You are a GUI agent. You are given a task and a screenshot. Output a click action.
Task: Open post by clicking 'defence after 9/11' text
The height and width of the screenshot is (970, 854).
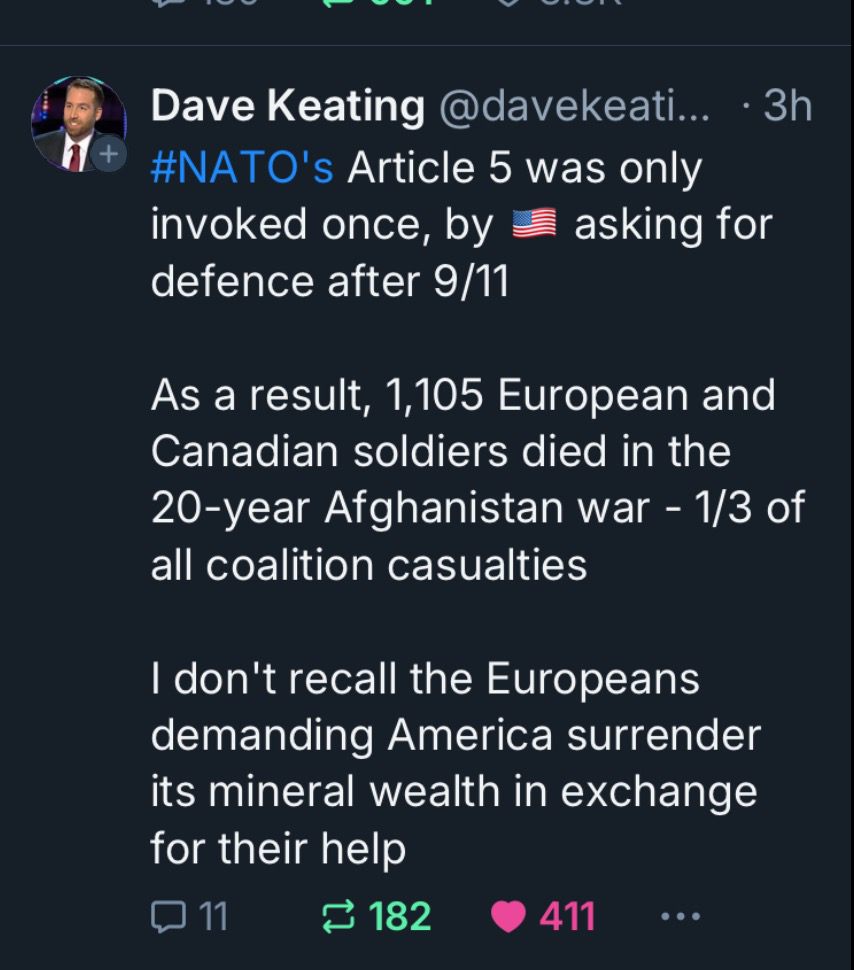(x=330, y=281)
